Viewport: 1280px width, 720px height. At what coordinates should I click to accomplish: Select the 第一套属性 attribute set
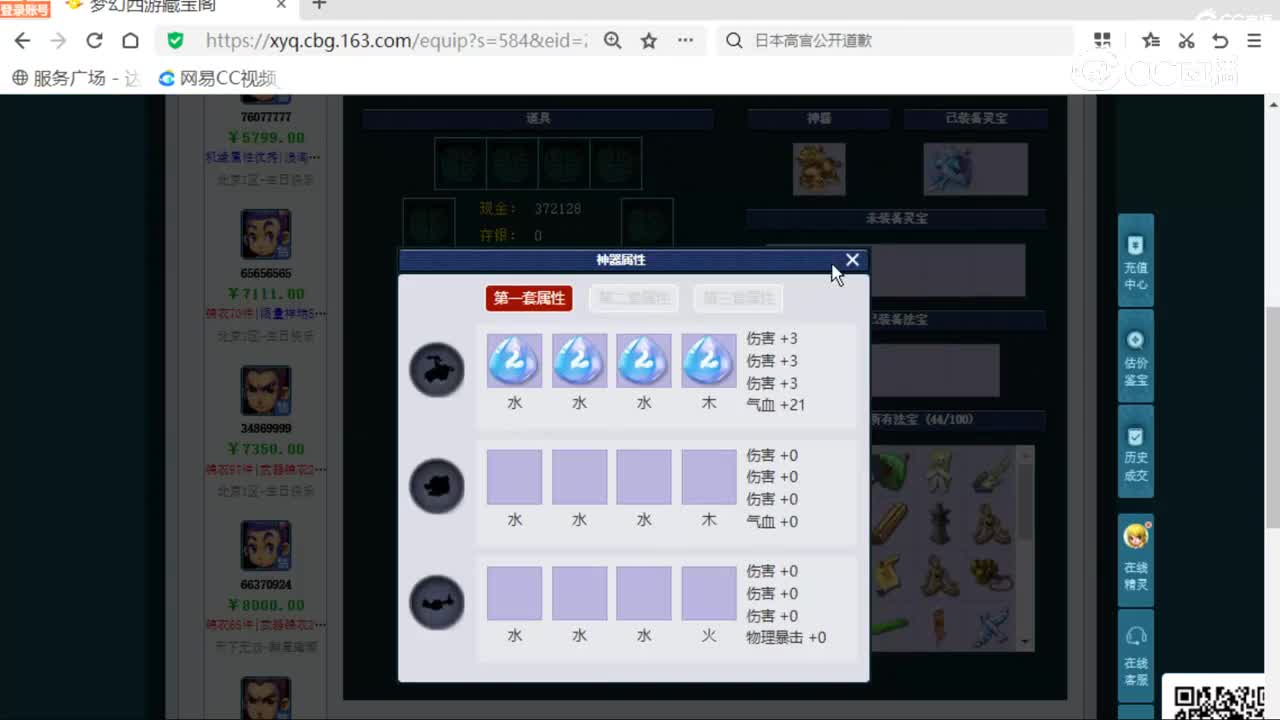tap(529, 298)
